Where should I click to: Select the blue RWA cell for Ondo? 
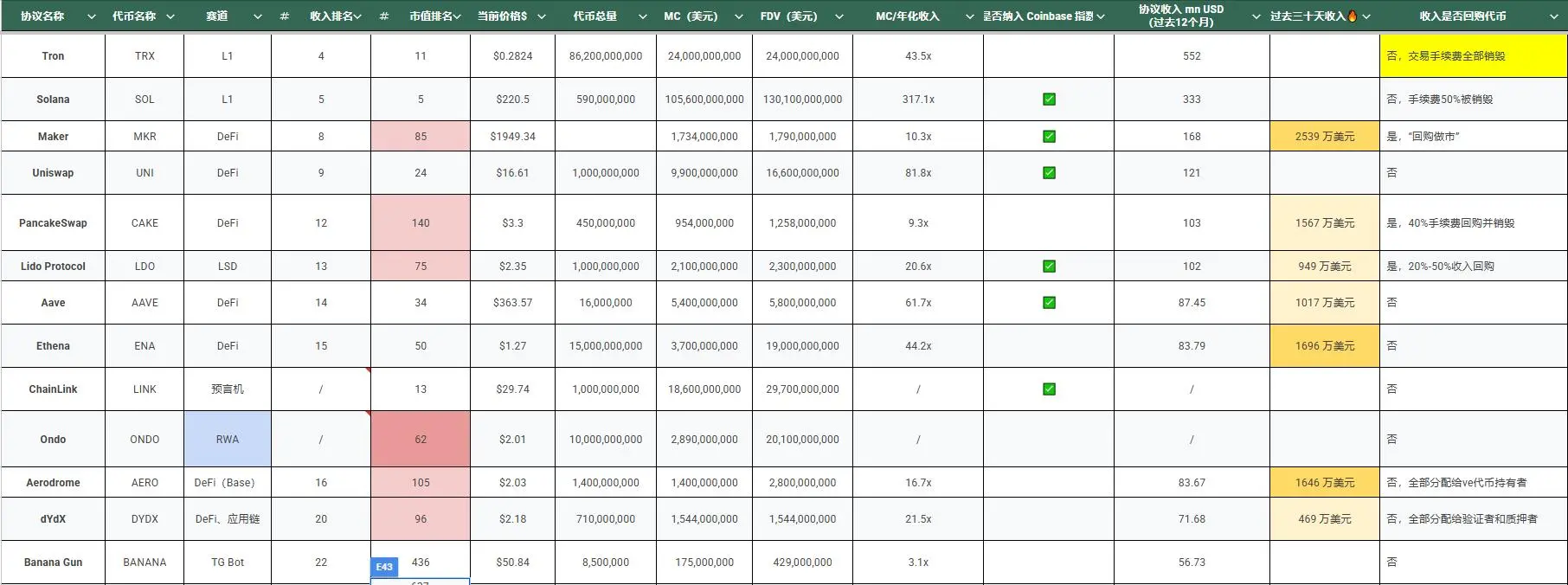click(228, 440)
